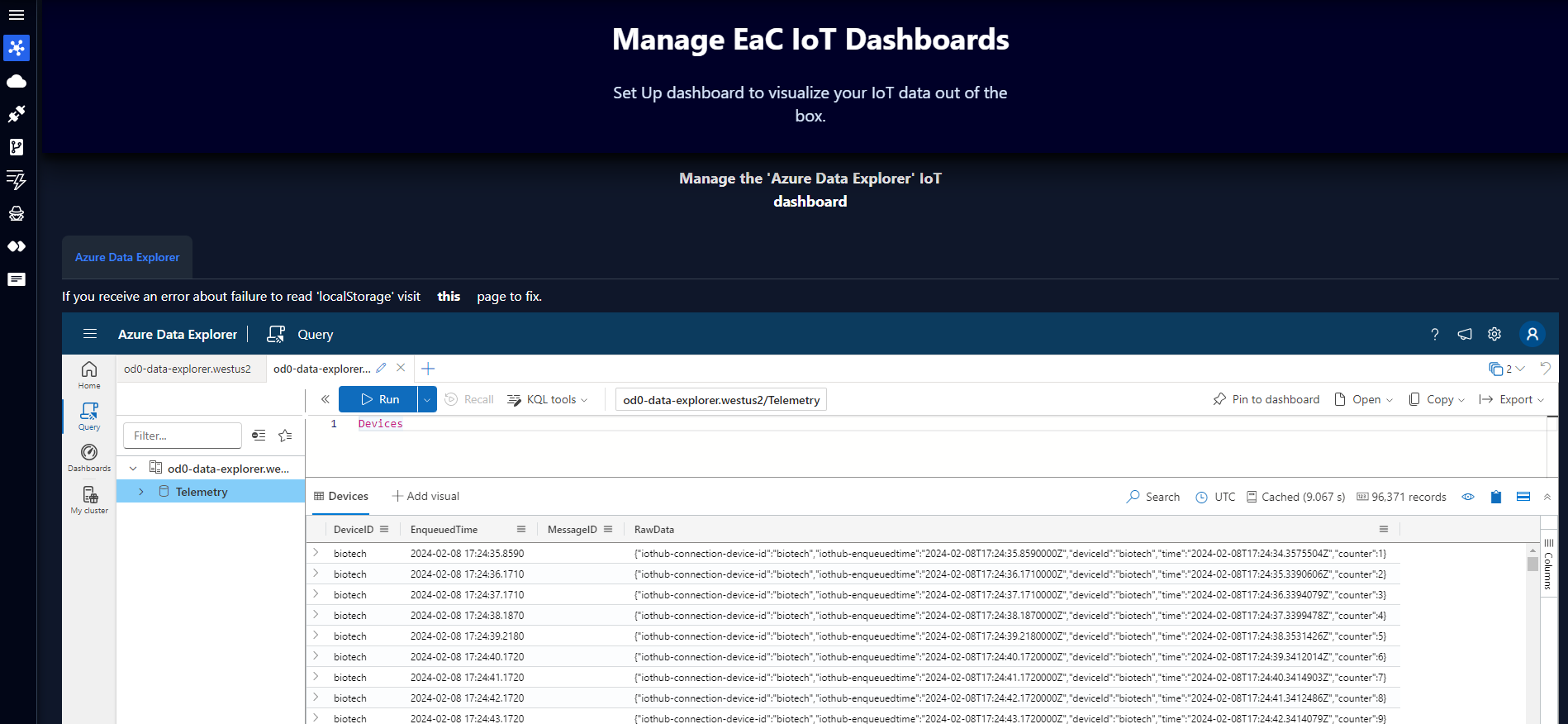Viewport: 1568px width, 724px height.
Task: Switch to Query view in Data Explorer sidebar
Action: coord(89,417)
